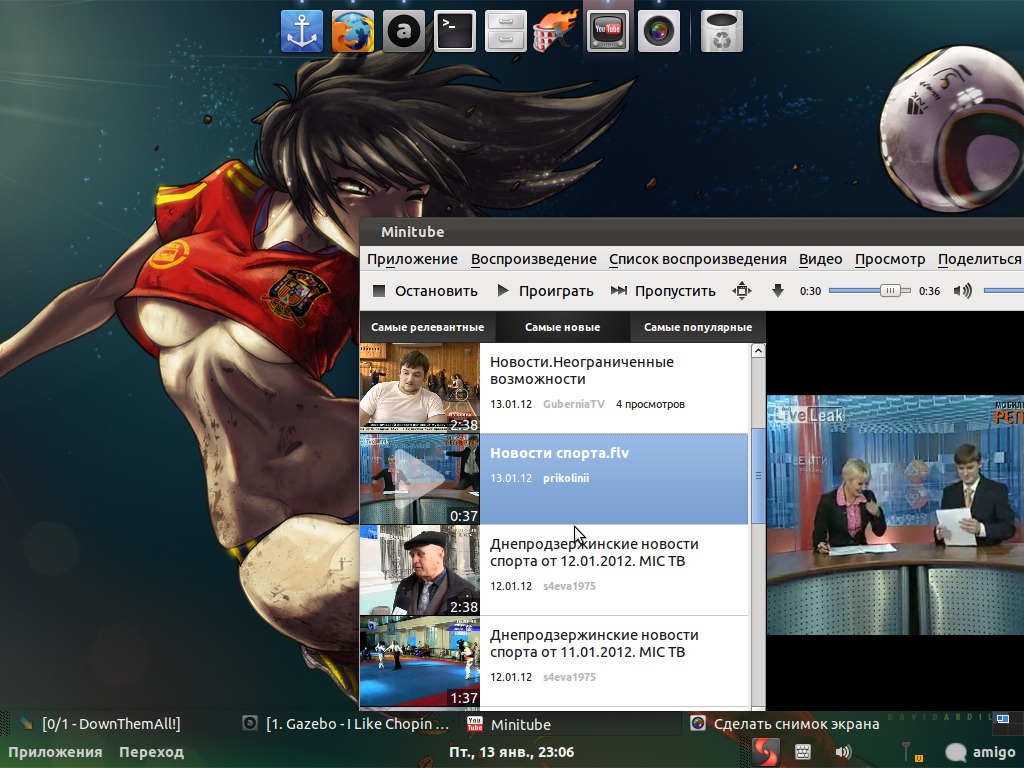Open the thumbnail for the 11.01.2012 Днепродзержинские video
Screen dimensions: 1024x768
click(x=419, y=662)
